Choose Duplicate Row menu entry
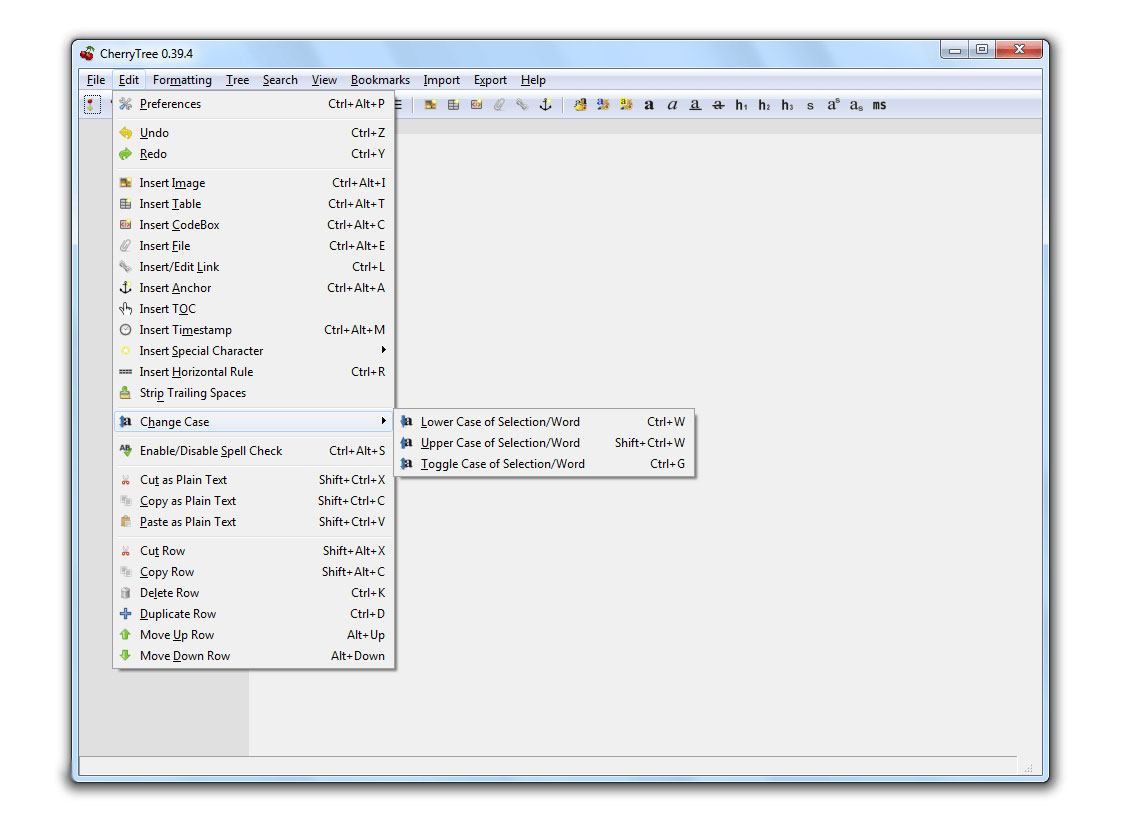 tap(254, 614)
